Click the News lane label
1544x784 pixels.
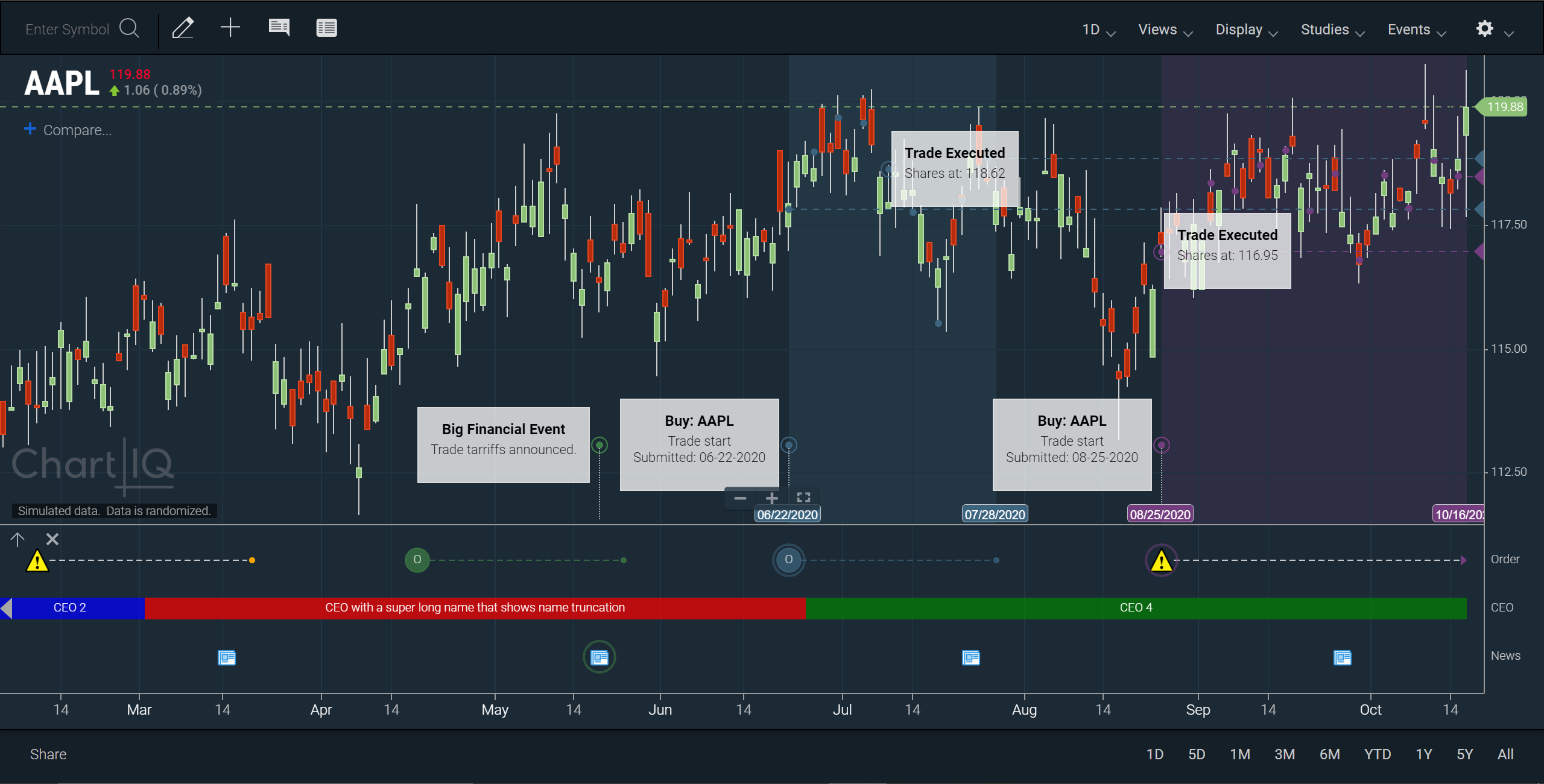1505,656
